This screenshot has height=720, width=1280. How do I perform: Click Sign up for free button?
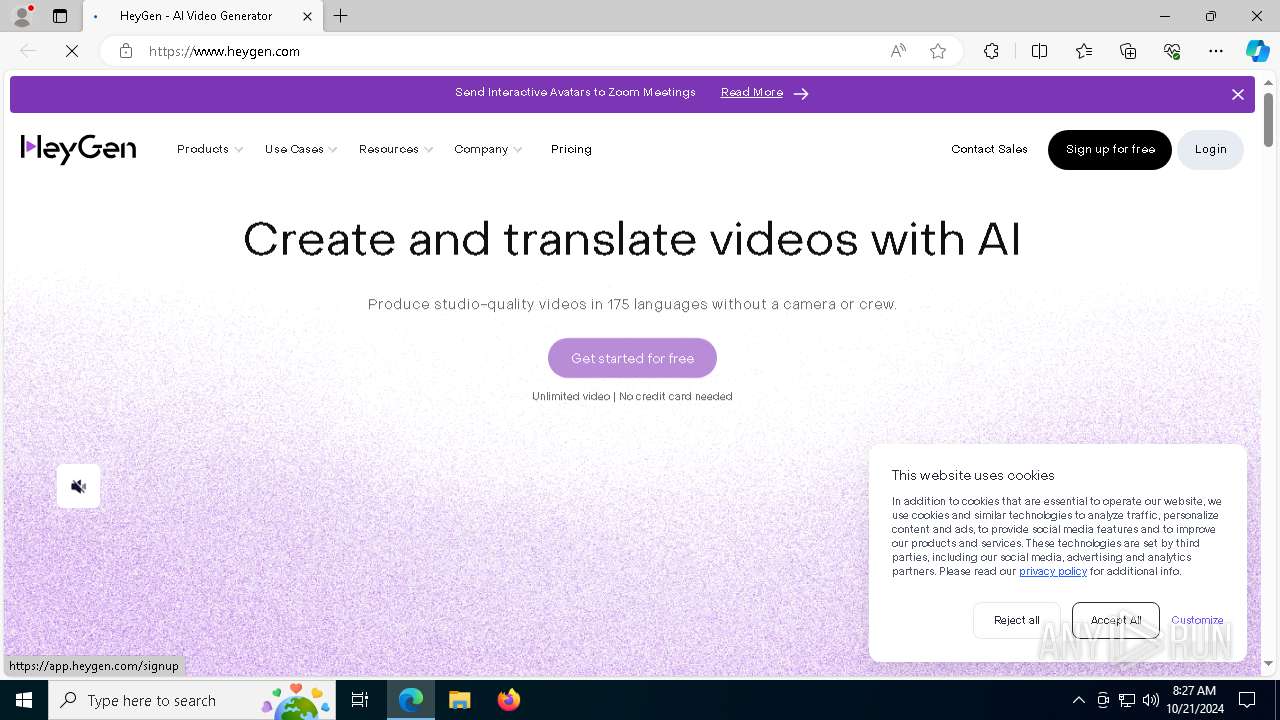(1110, 150)
